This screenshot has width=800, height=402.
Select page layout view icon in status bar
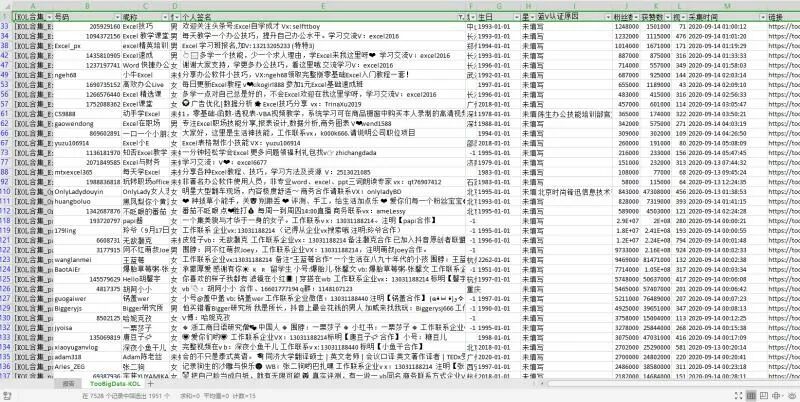(x=764, y=396)
